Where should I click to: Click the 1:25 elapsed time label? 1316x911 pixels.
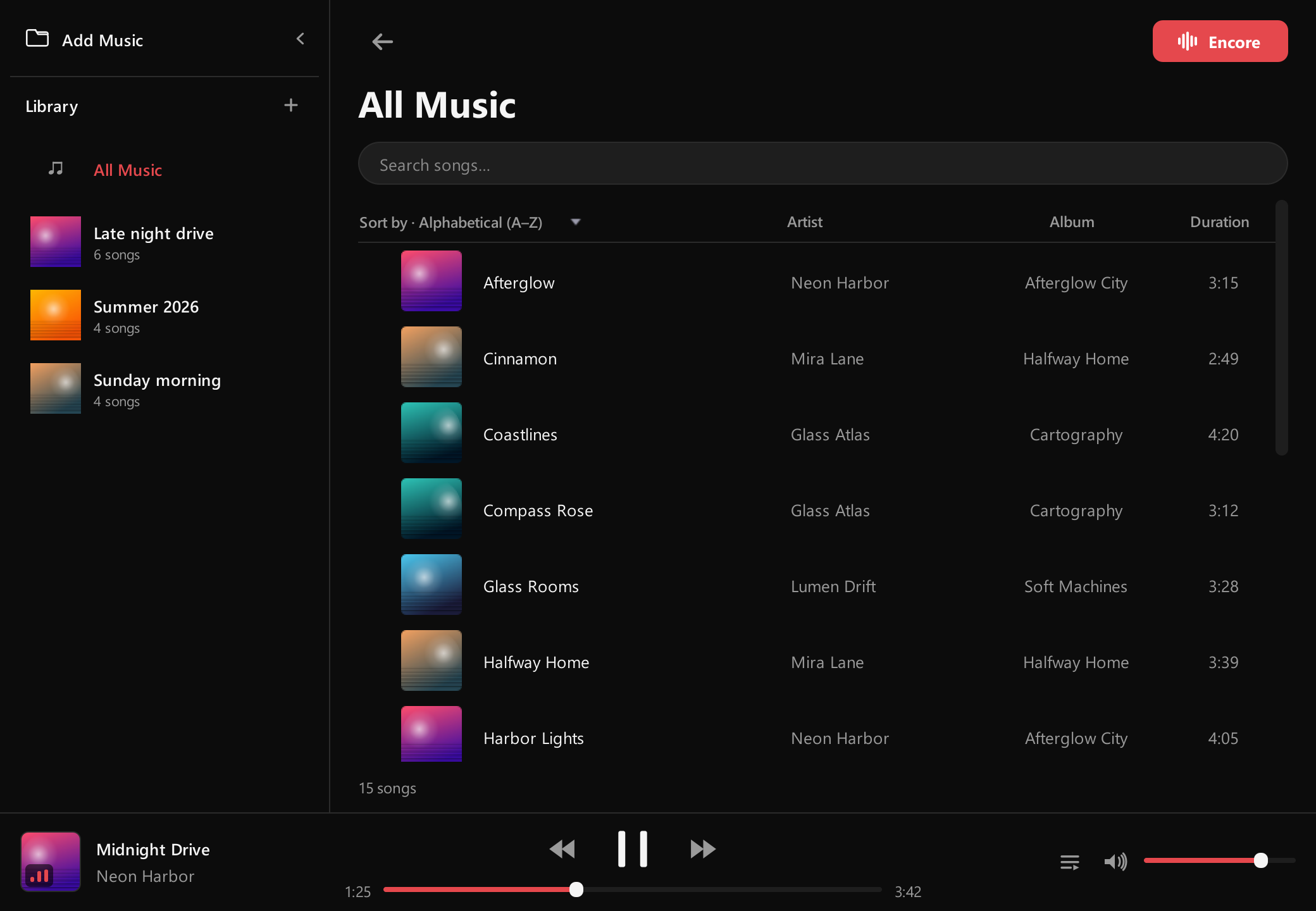pos(357,892)
